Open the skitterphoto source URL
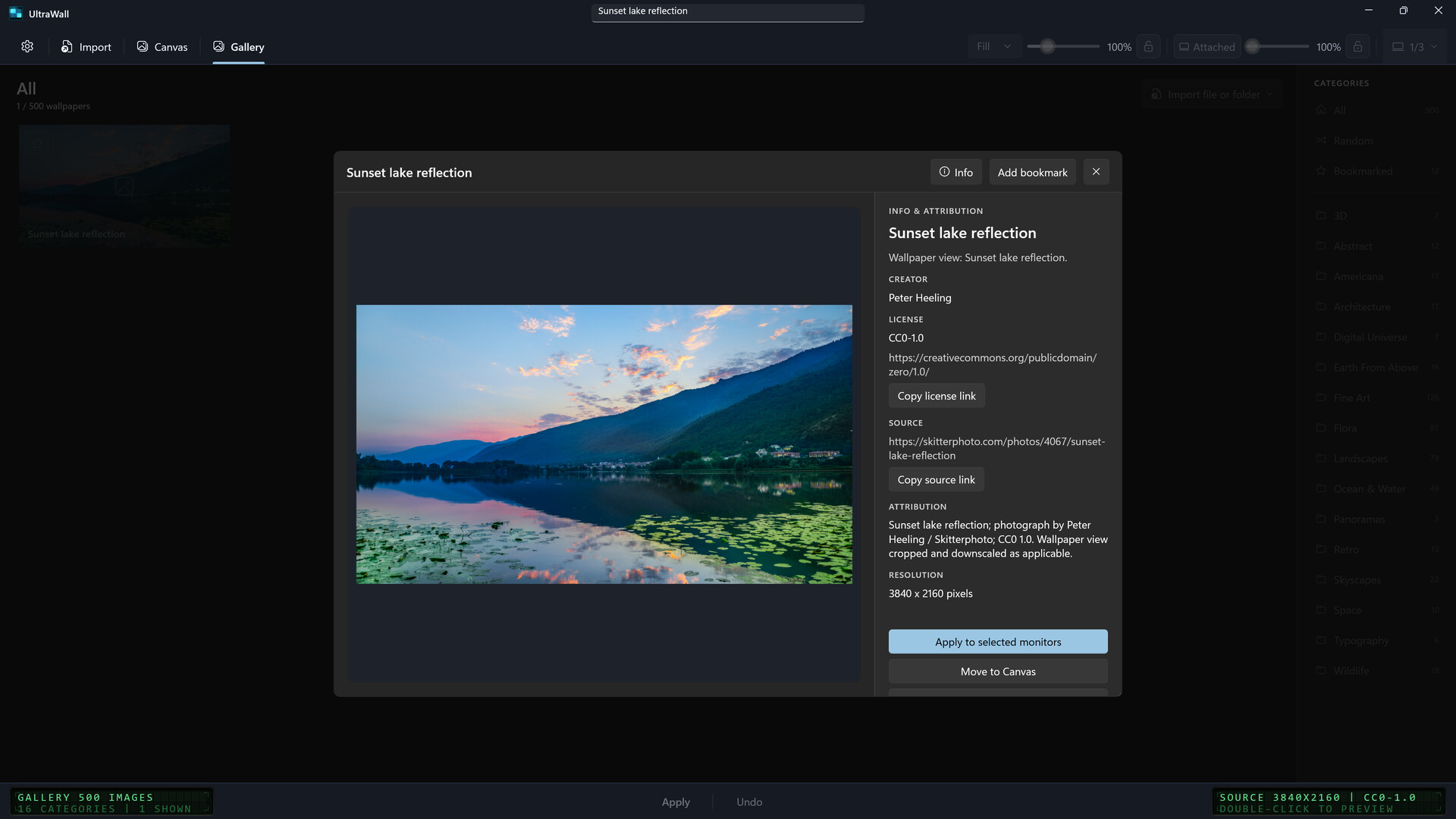Screen dimensions: 1456x819 click(996, 448)
